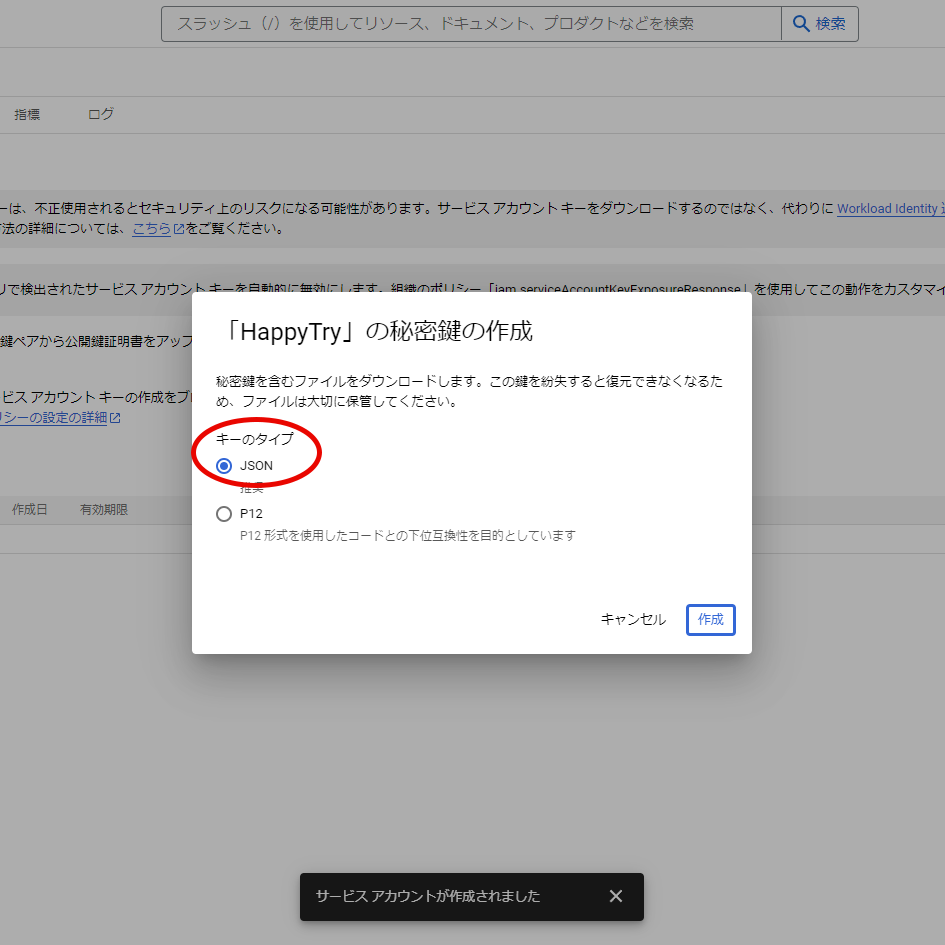The height and width of the screenshot is (945, 945).
Task: Cancel the secret key dialog with キャンセル
Action: (633, 620)
